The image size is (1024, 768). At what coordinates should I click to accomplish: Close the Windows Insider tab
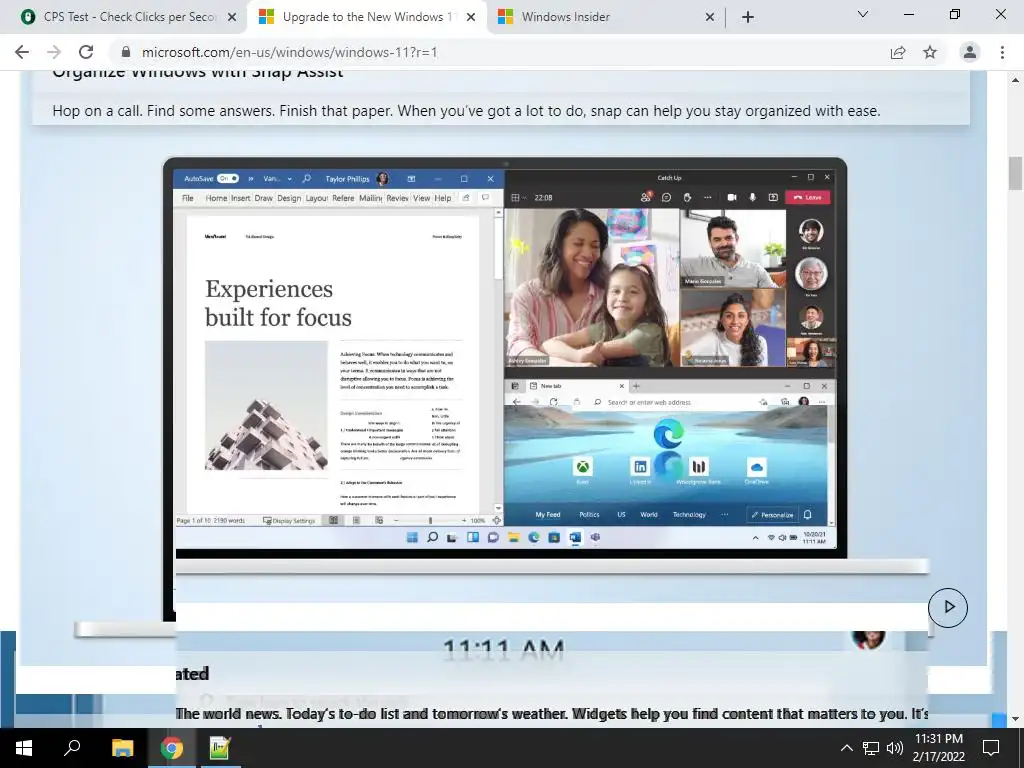coord(710,18)
